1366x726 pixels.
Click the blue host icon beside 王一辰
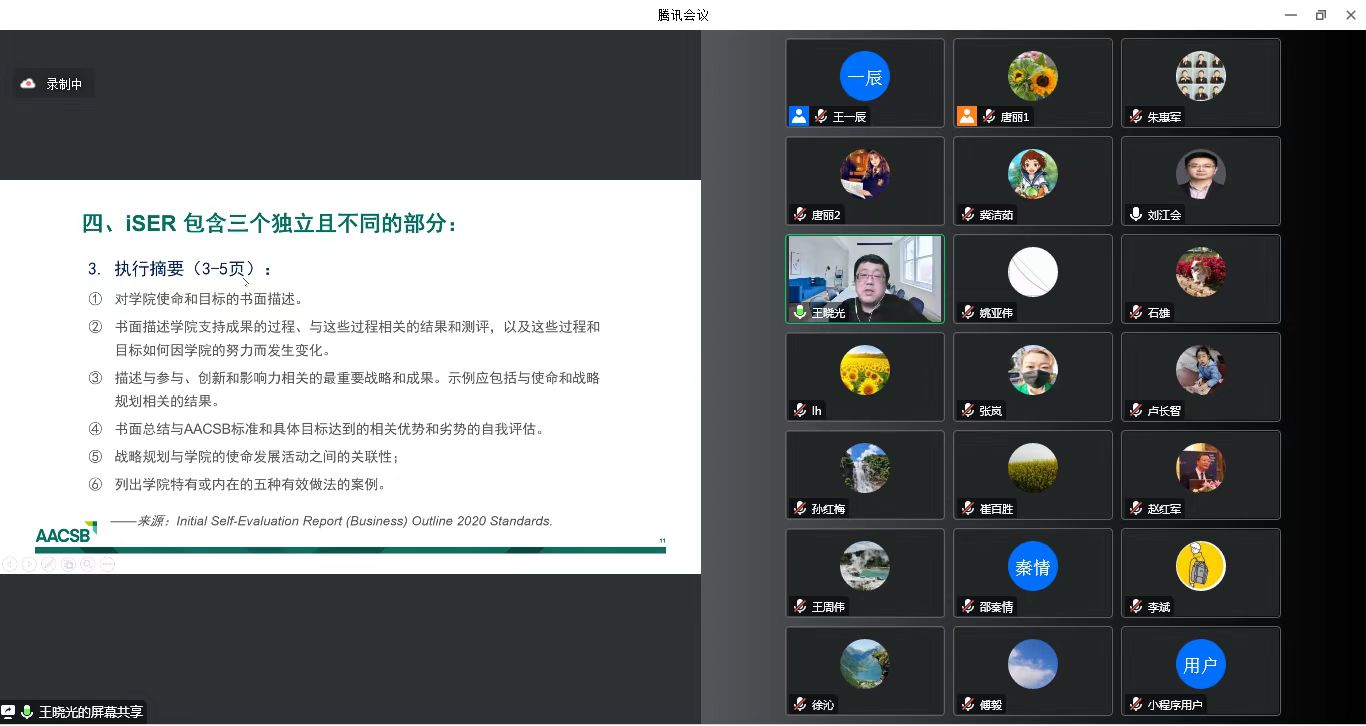798,116
